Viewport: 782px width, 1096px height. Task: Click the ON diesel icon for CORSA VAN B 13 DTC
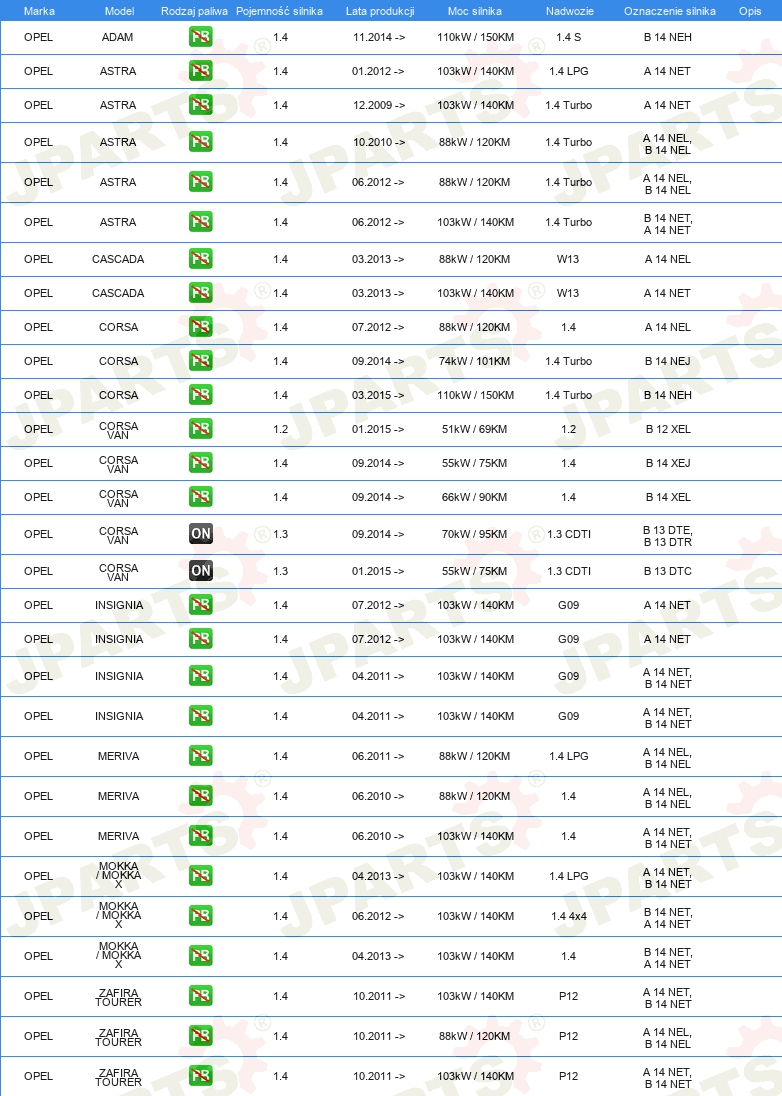201,571
